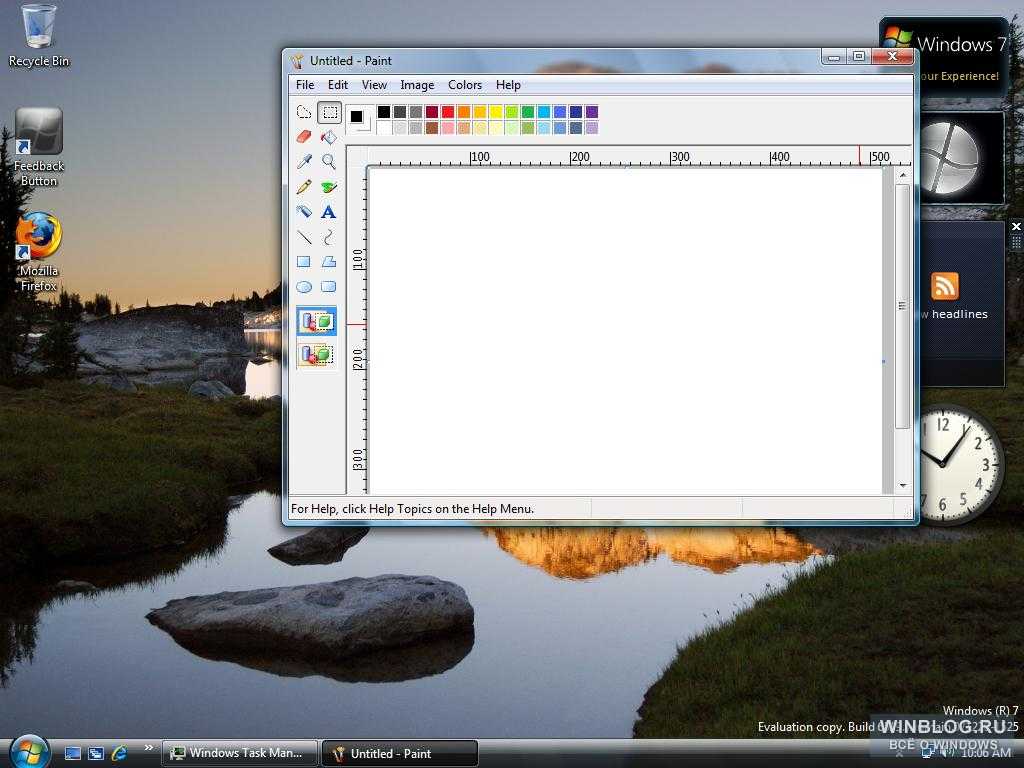Image resolution: width=1024 pixels, height=768 pixels.
Task: Activate the Pick Color eyedropper tool
Action: (304, 161)
